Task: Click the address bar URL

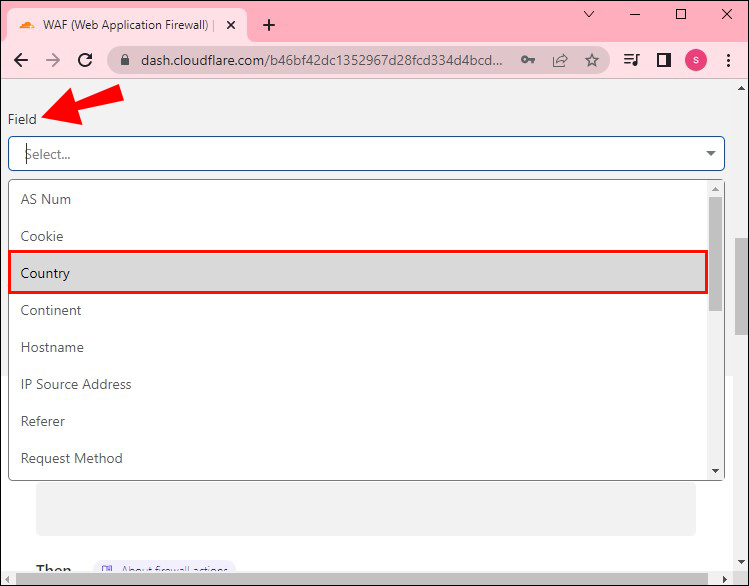Action: point(320,60)
